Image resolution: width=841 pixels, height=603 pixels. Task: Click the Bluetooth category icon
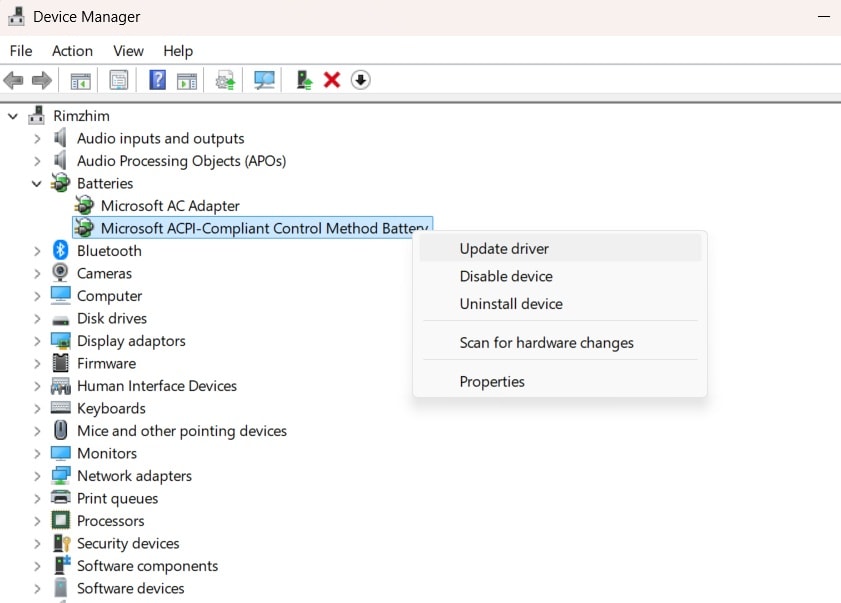(61, 251)
